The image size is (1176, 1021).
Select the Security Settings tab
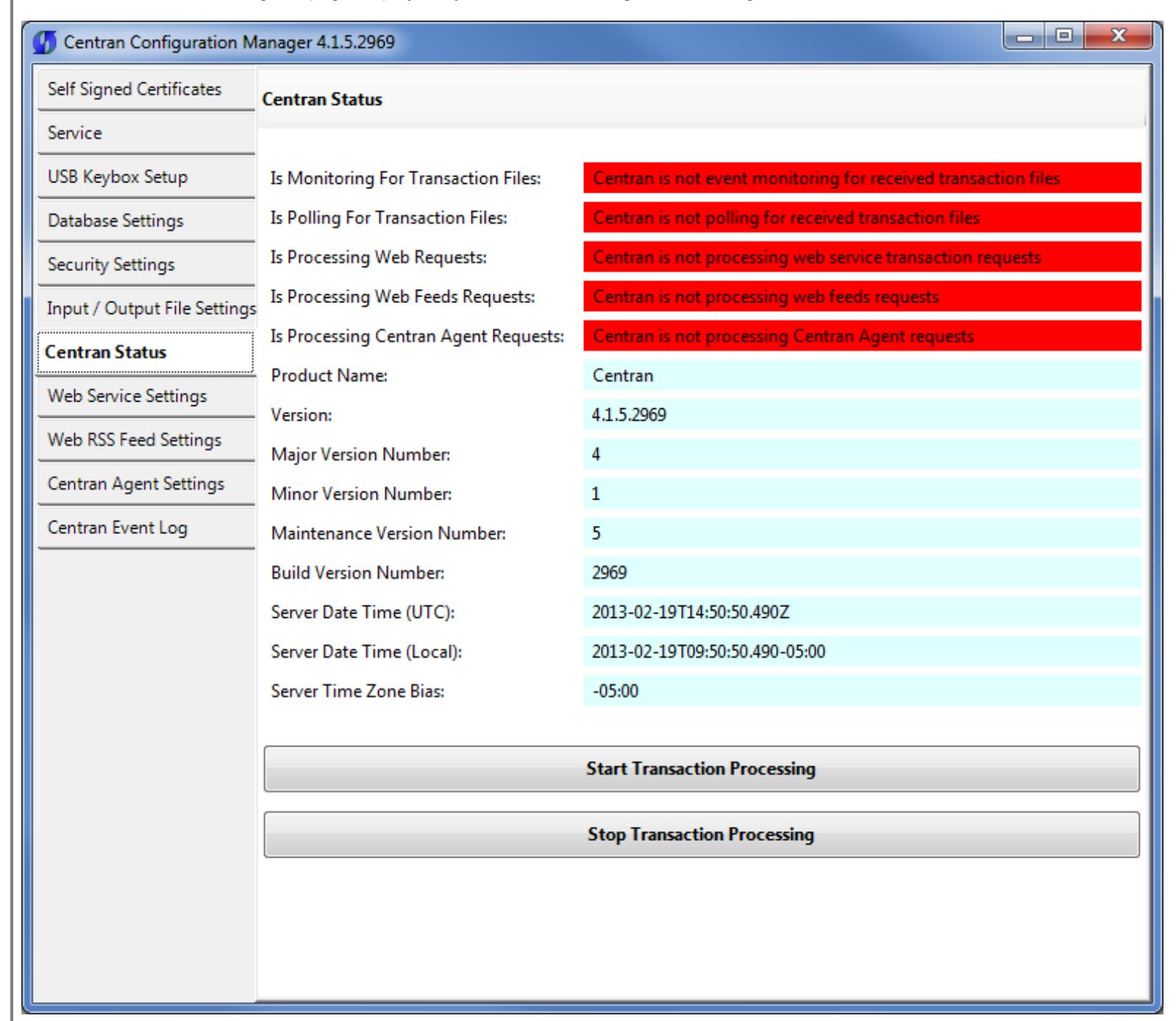[x=146, y=264]
